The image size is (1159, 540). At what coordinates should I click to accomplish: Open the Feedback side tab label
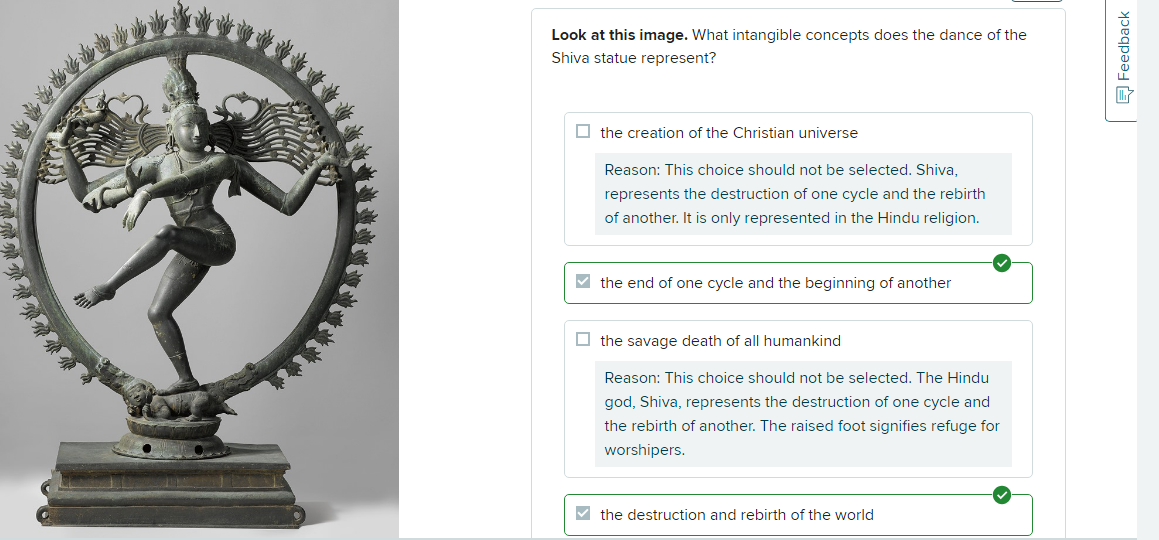click(1124, 46)
